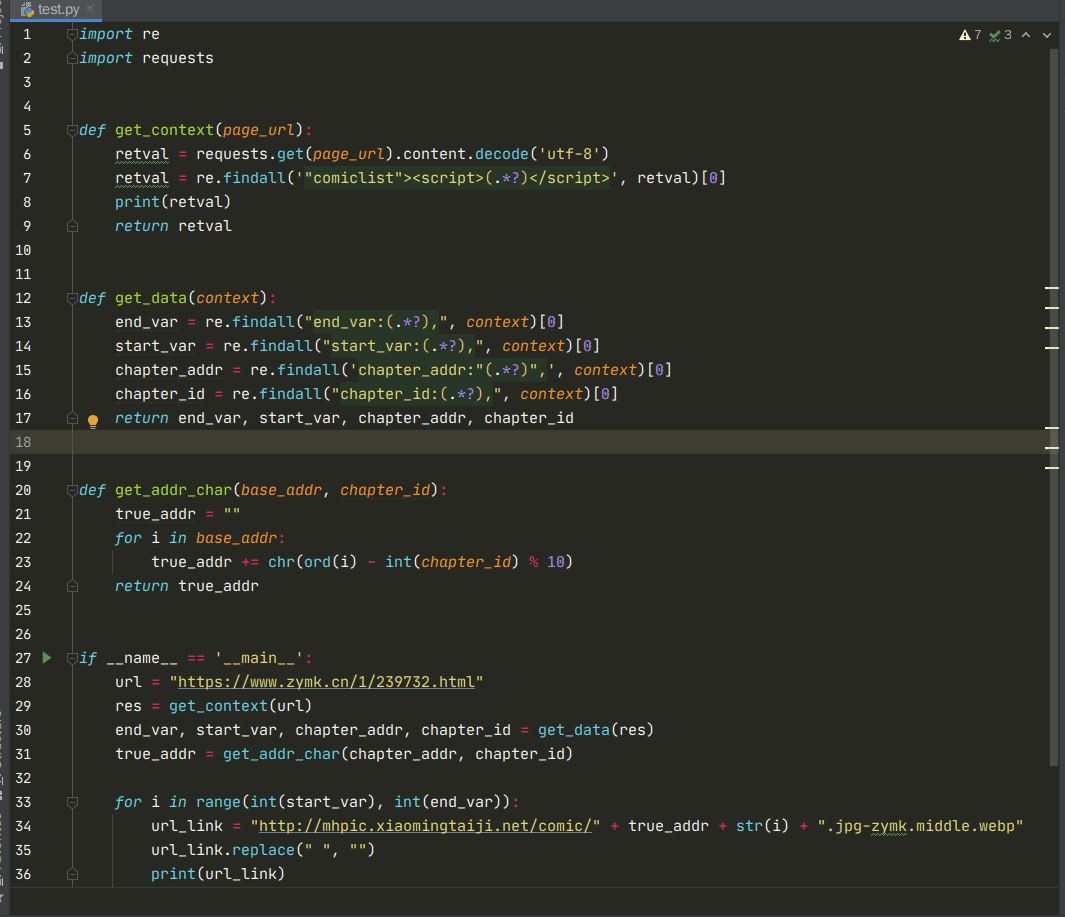Fold the if __name__ main block
The image size is (1065, 917).
tap(71, 658)
